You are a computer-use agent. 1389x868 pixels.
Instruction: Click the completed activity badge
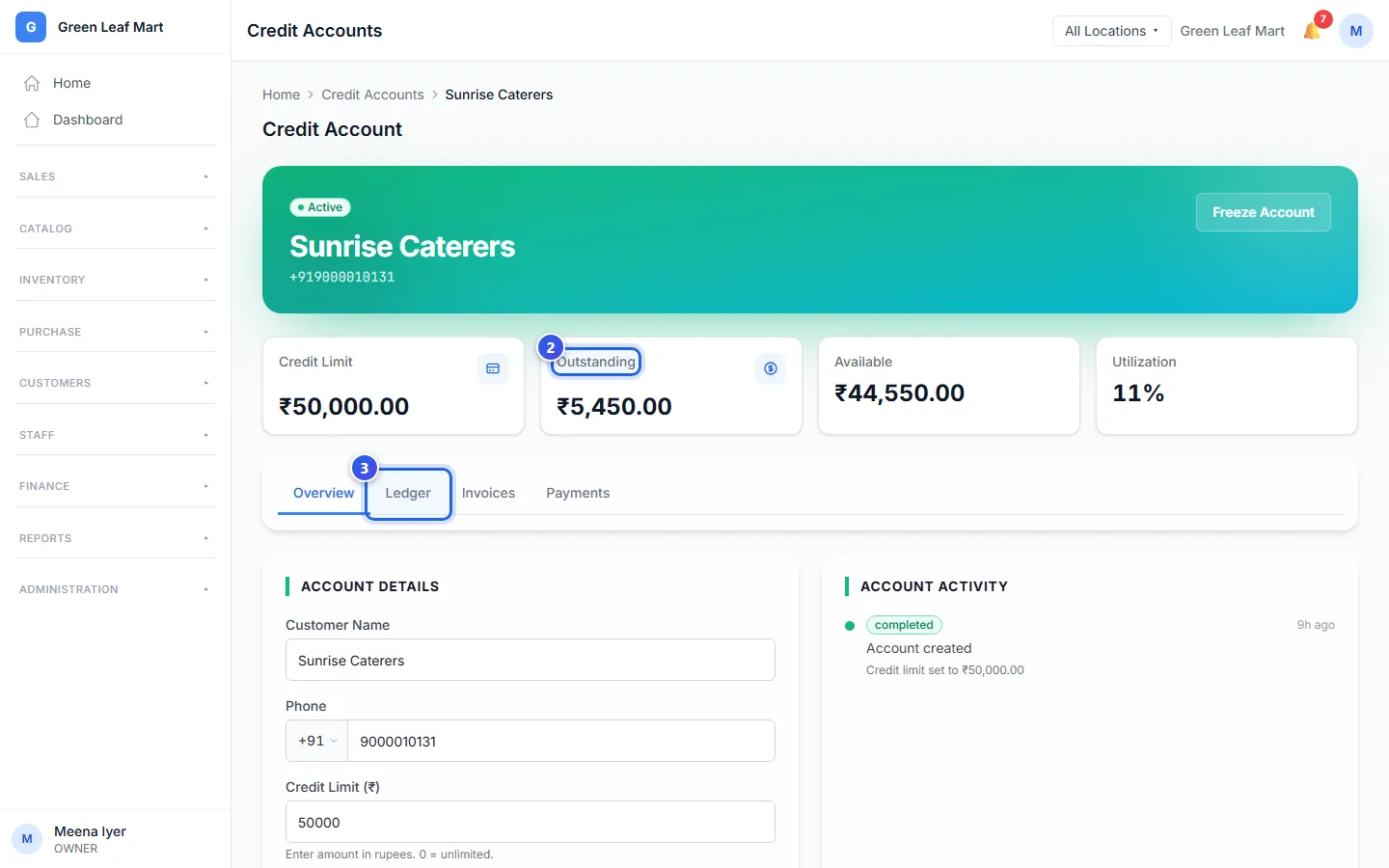[x=904, y=625]
